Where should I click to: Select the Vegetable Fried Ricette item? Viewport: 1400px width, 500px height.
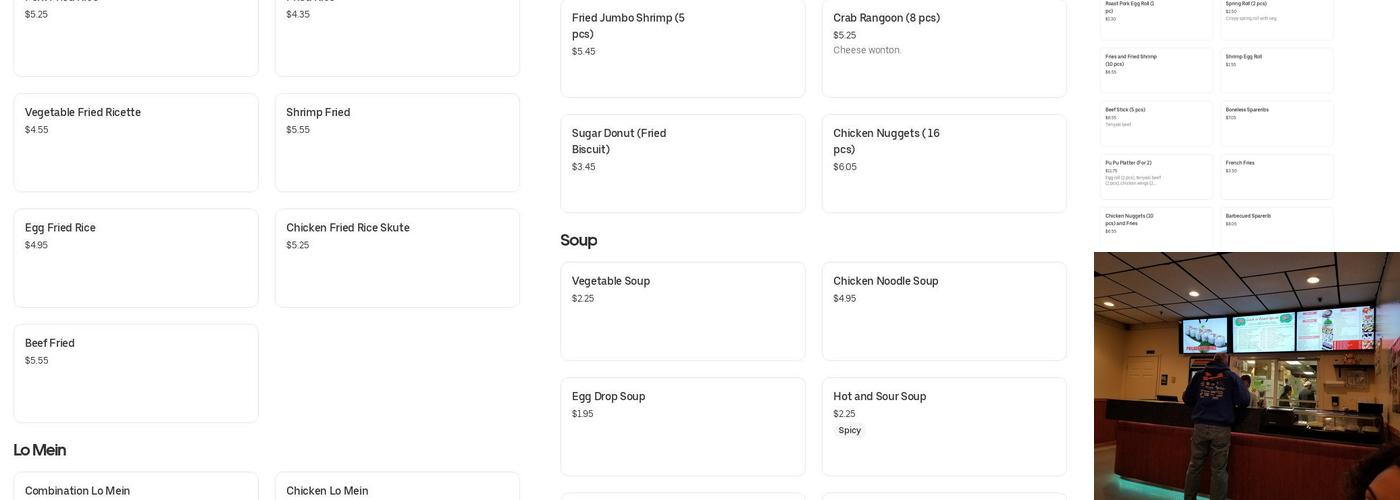(x=135, y=142)
